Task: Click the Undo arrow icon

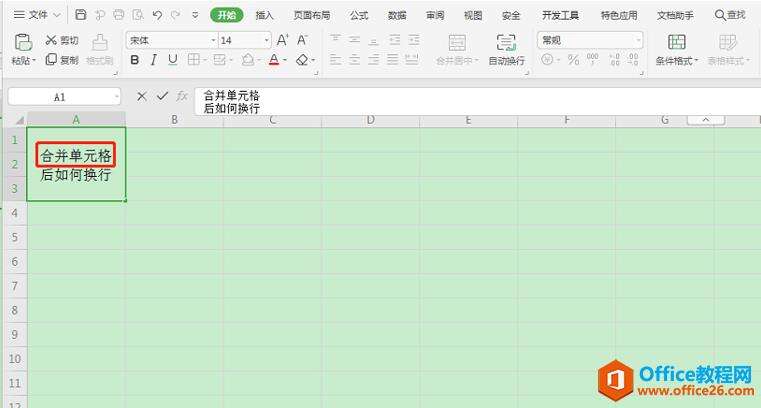Action: coord(157,15)
